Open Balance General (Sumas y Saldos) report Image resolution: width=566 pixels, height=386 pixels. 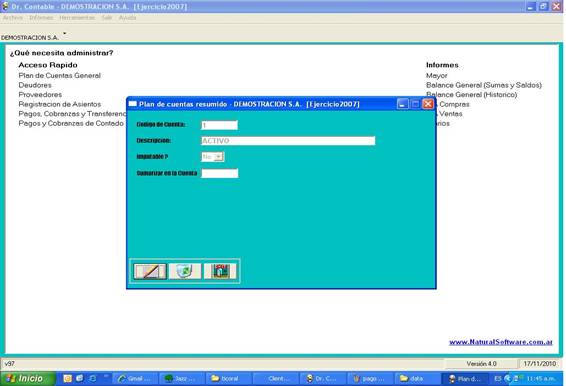point(484,85)
